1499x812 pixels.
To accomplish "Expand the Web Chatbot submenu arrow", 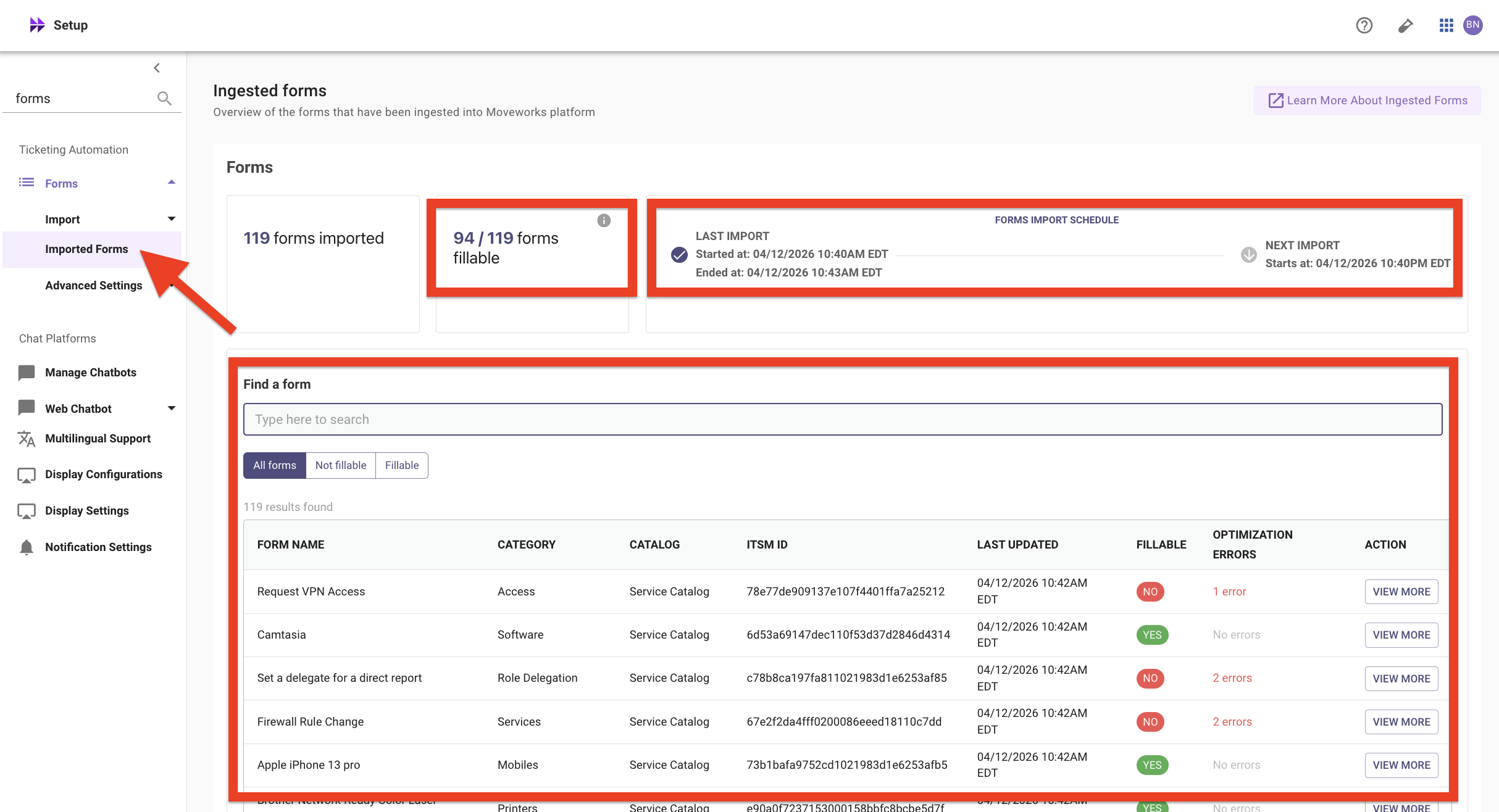I will [172, 408].
